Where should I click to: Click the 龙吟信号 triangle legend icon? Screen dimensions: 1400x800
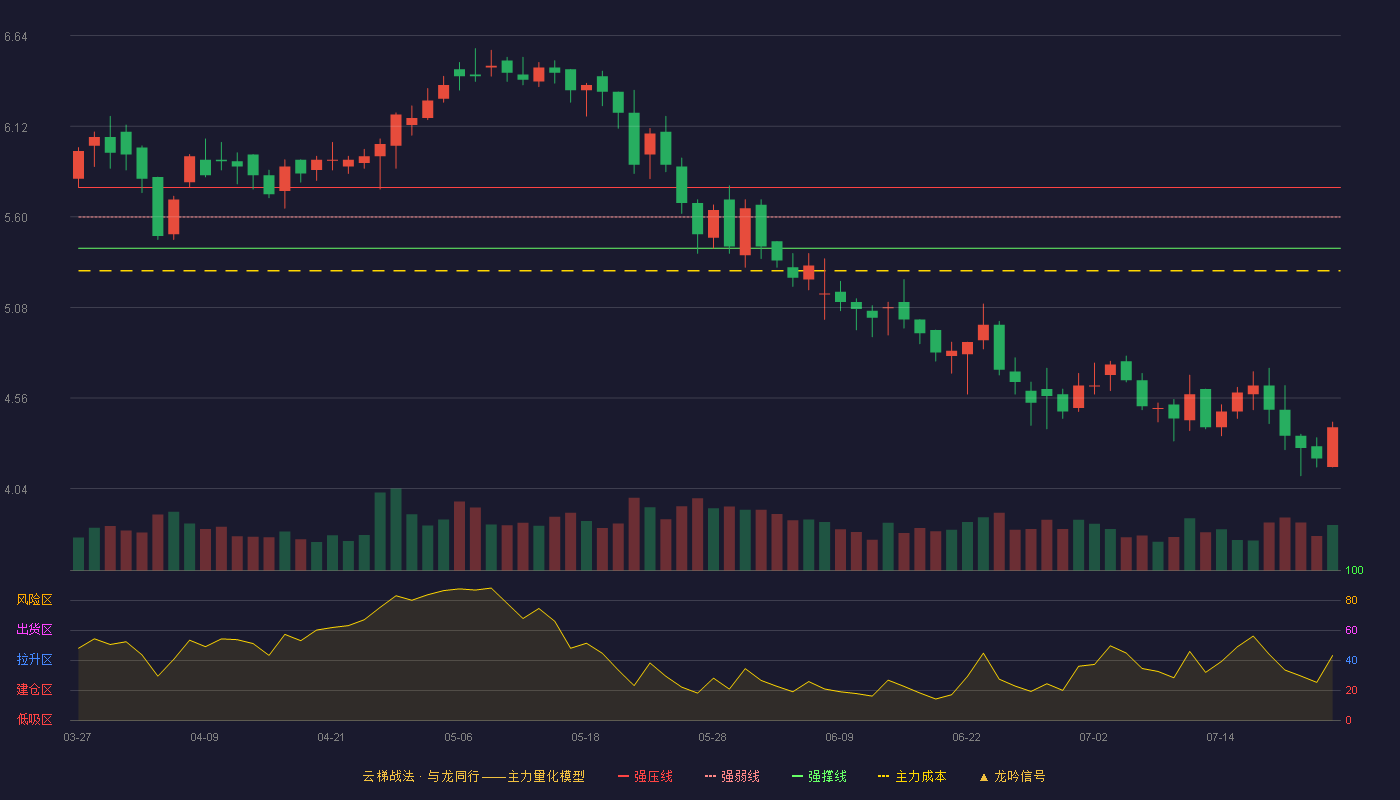pyautogui.click(x=983, y=776)
